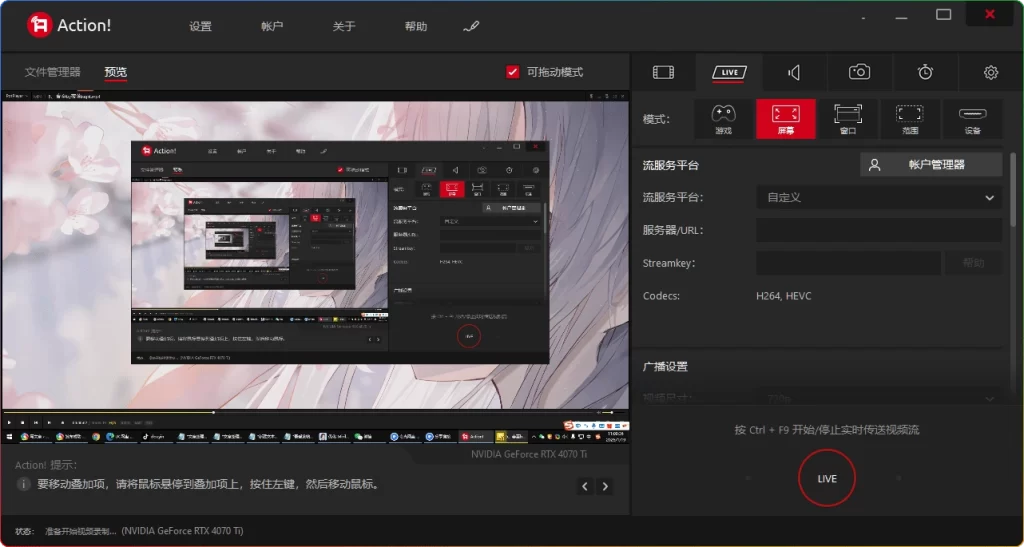Viewport: 1024px width, 547px height.
Task: Click the volume slider in previewed player
Action: click(614, 413)
